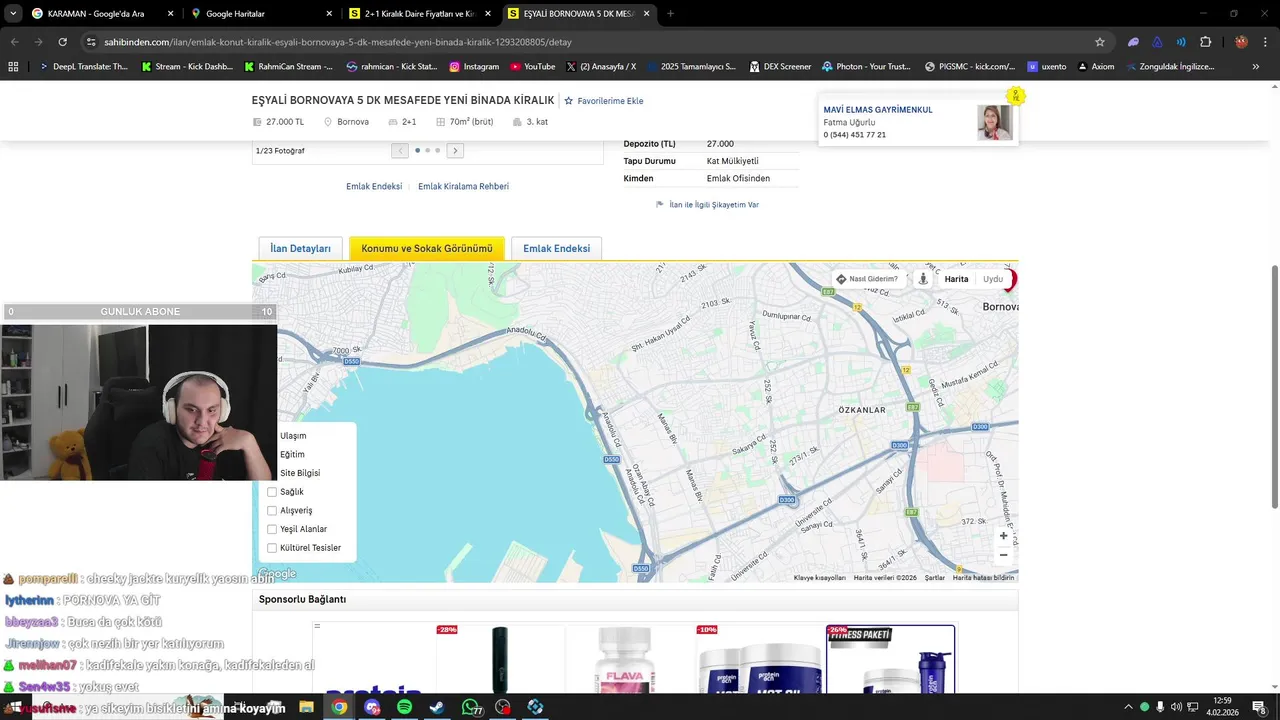Viewport: 1280px width, 720px height.
Task: Click the Street View pegman icon on map
Action: 923,279
